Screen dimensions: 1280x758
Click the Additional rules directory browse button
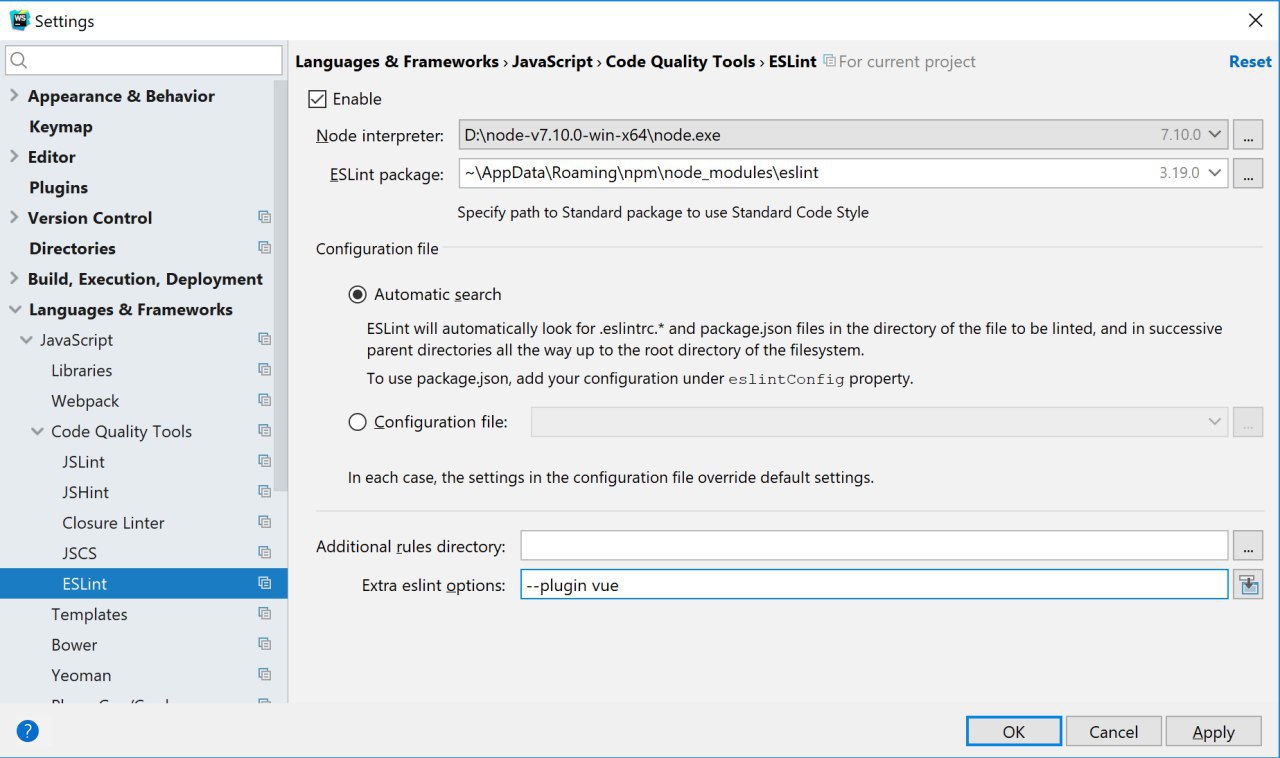pos(1248,546)
